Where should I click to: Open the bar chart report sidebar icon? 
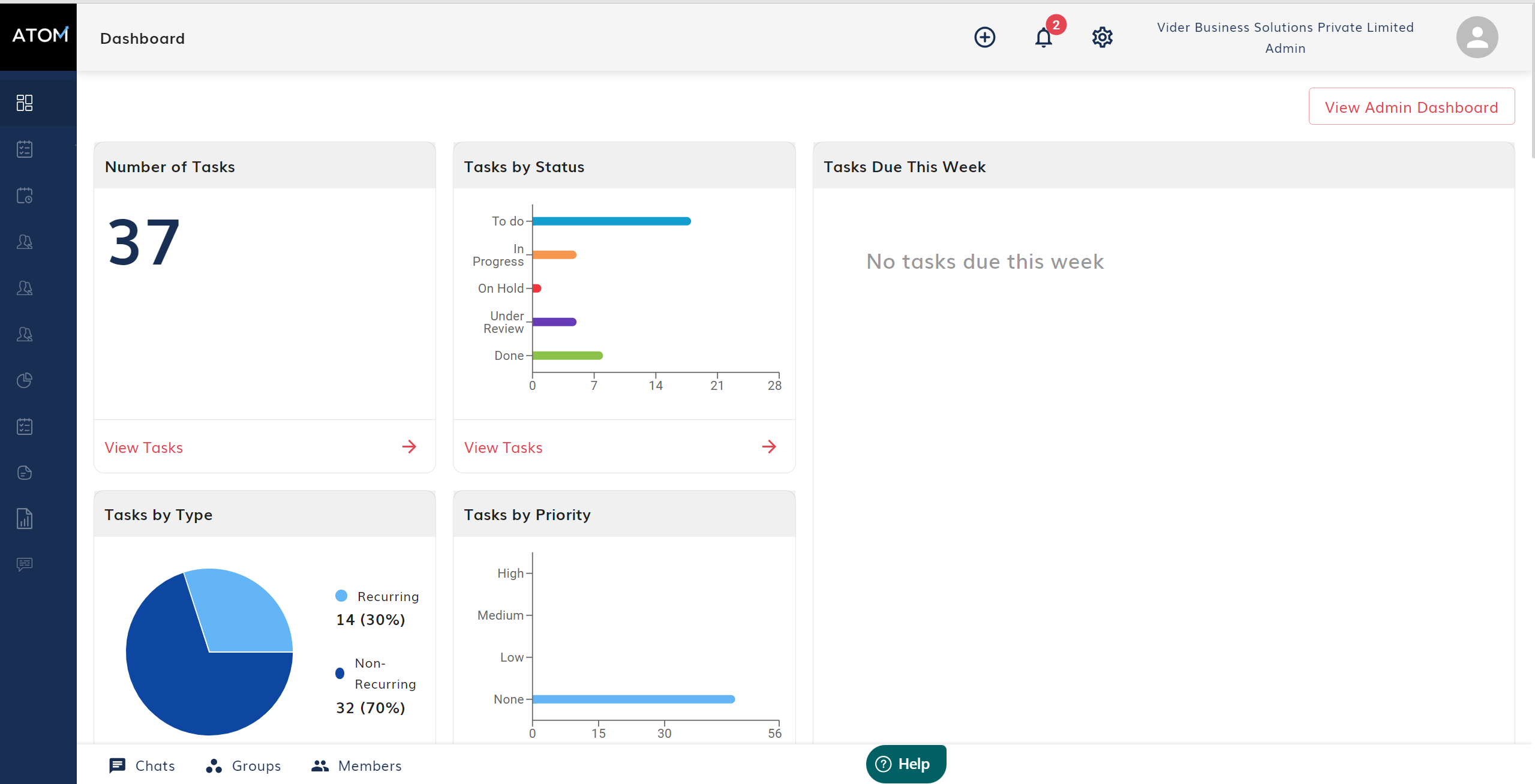[25, 518]
